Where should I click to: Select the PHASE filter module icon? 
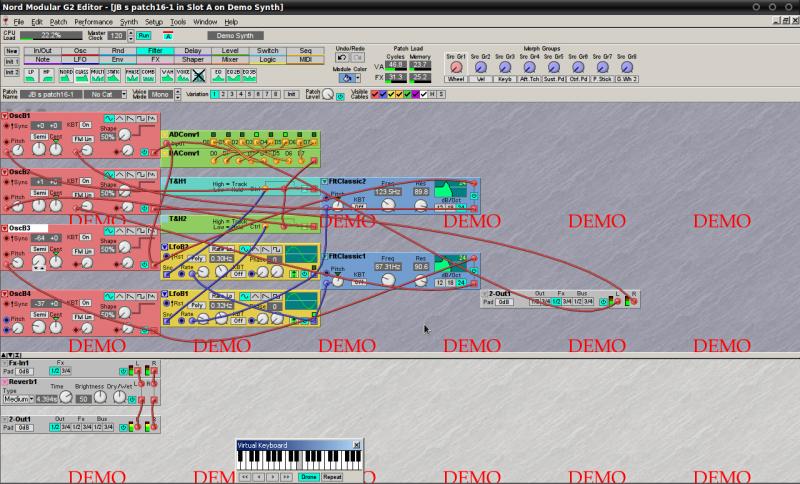pyautogui.click(x=132, y=75)
